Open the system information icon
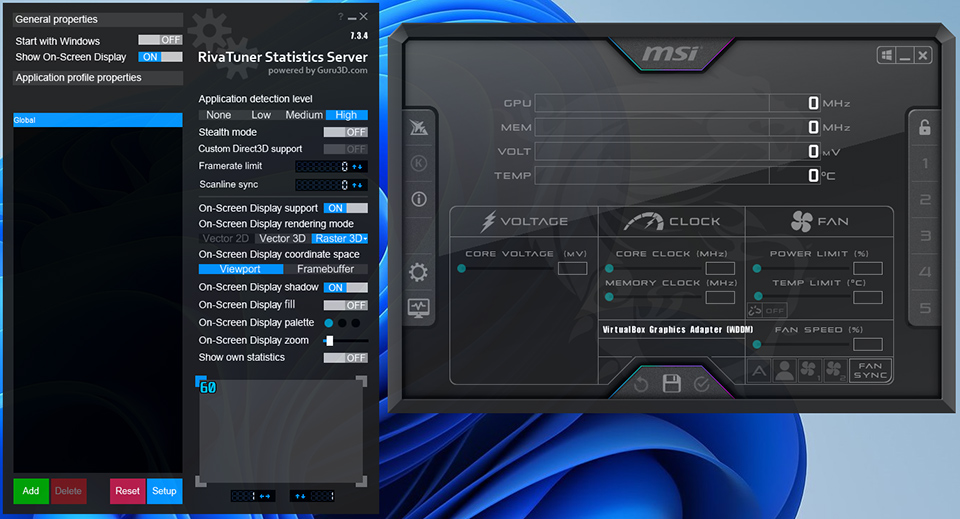Screen dimensions: 960x519 point(418,199)
